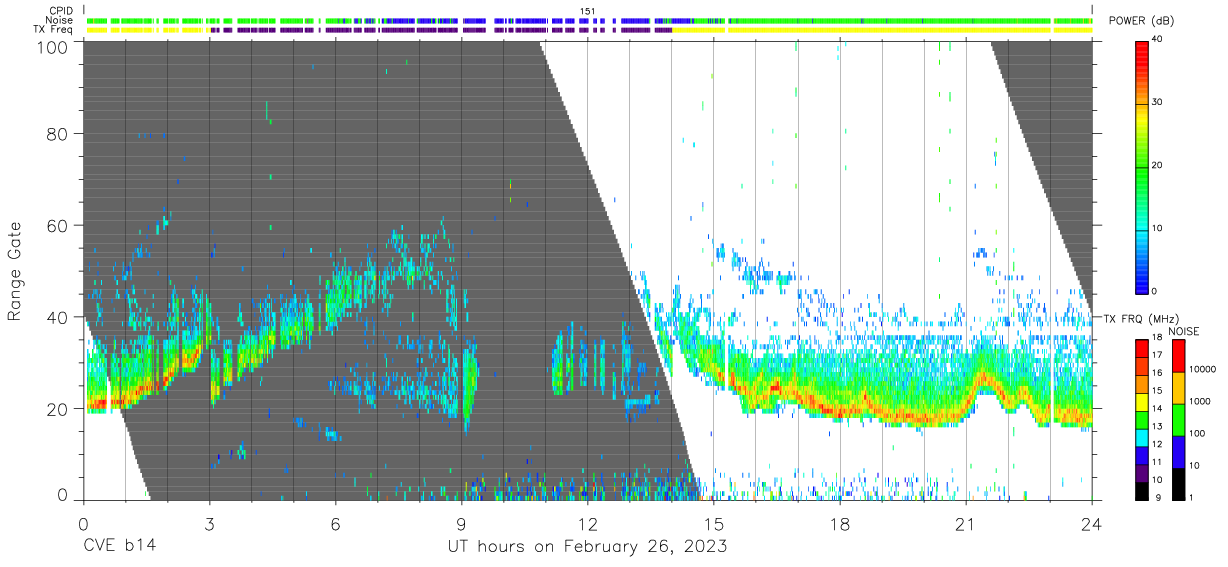The image size is (1228, 567).
Task: Click the 'CPID' row label
Action: click(61, 11)
